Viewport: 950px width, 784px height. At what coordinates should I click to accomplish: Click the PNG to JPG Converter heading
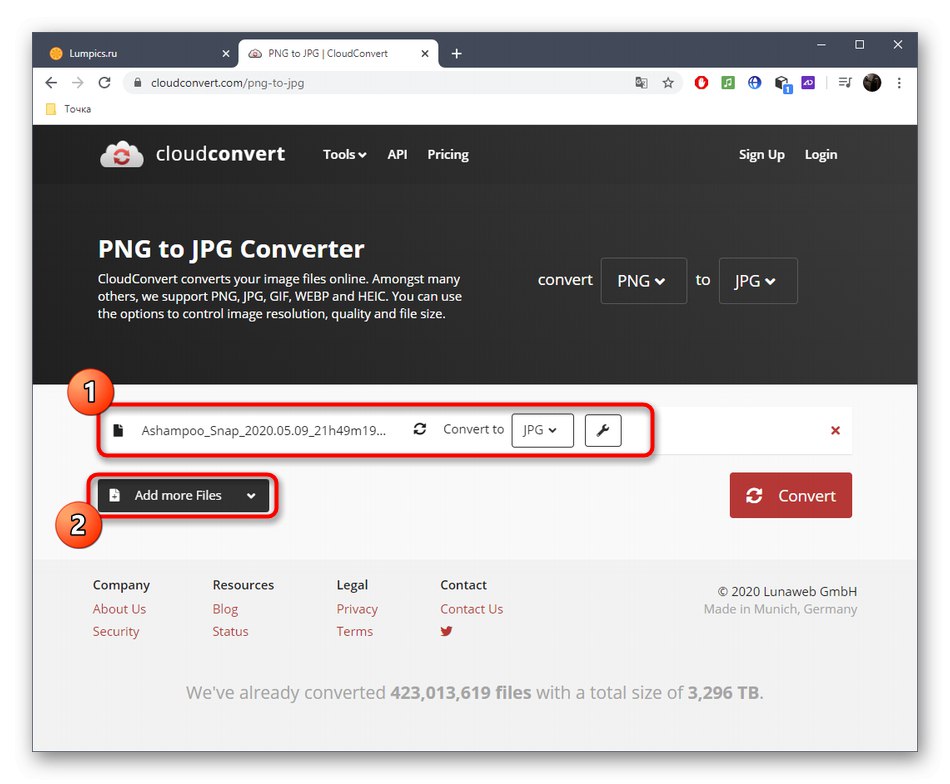[x=231, y=249]
